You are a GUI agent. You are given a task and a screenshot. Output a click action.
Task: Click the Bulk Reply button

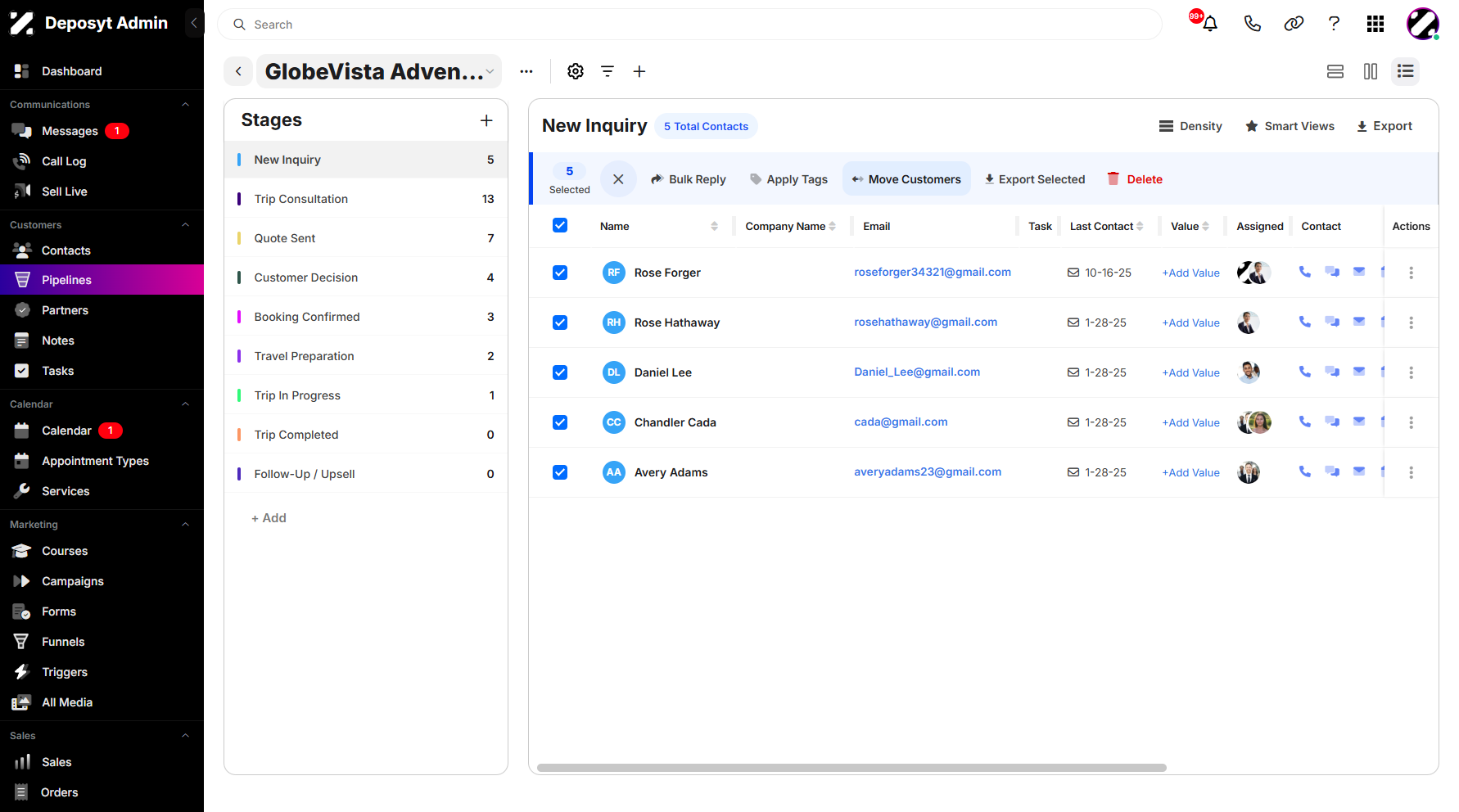[689, 179]
